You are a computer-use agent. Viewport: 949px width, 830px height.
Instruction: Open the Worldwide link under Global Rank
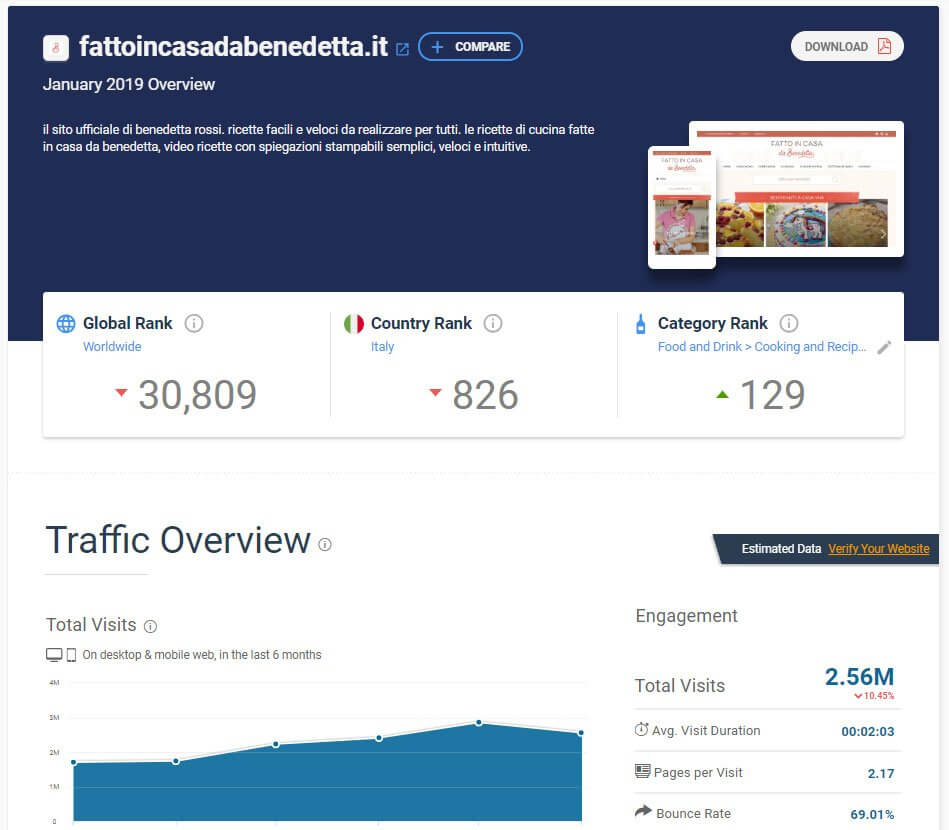112,347
